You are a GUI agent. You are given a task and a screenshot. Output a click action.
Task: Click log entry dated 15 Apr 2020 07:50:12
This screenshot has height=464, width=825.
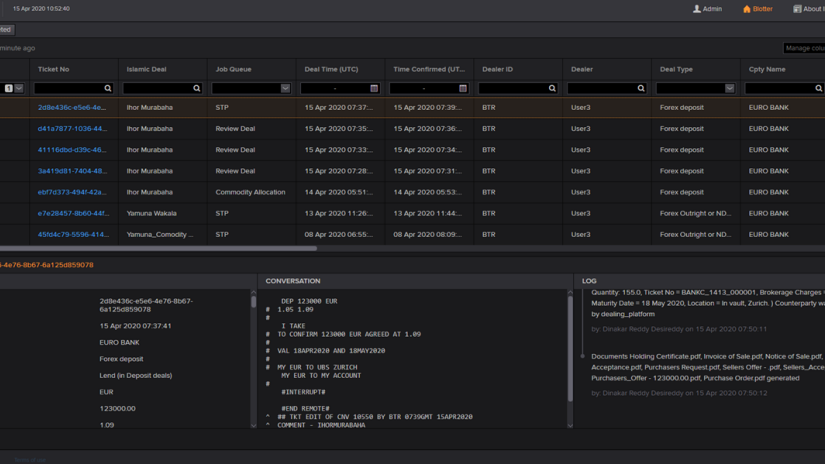coord(679,393)
